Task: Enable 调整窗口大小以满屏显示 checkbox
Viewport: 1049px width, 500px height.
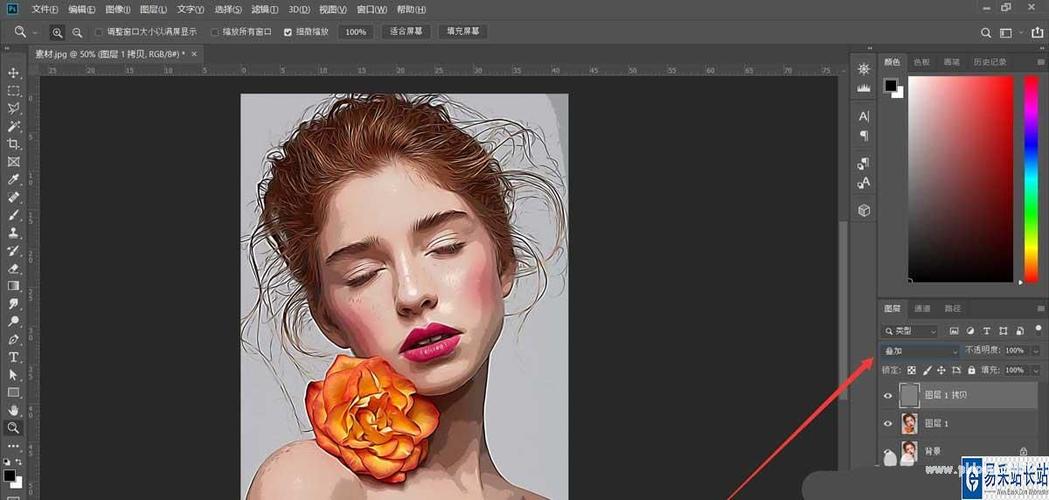Action: [x=99, y=32]
